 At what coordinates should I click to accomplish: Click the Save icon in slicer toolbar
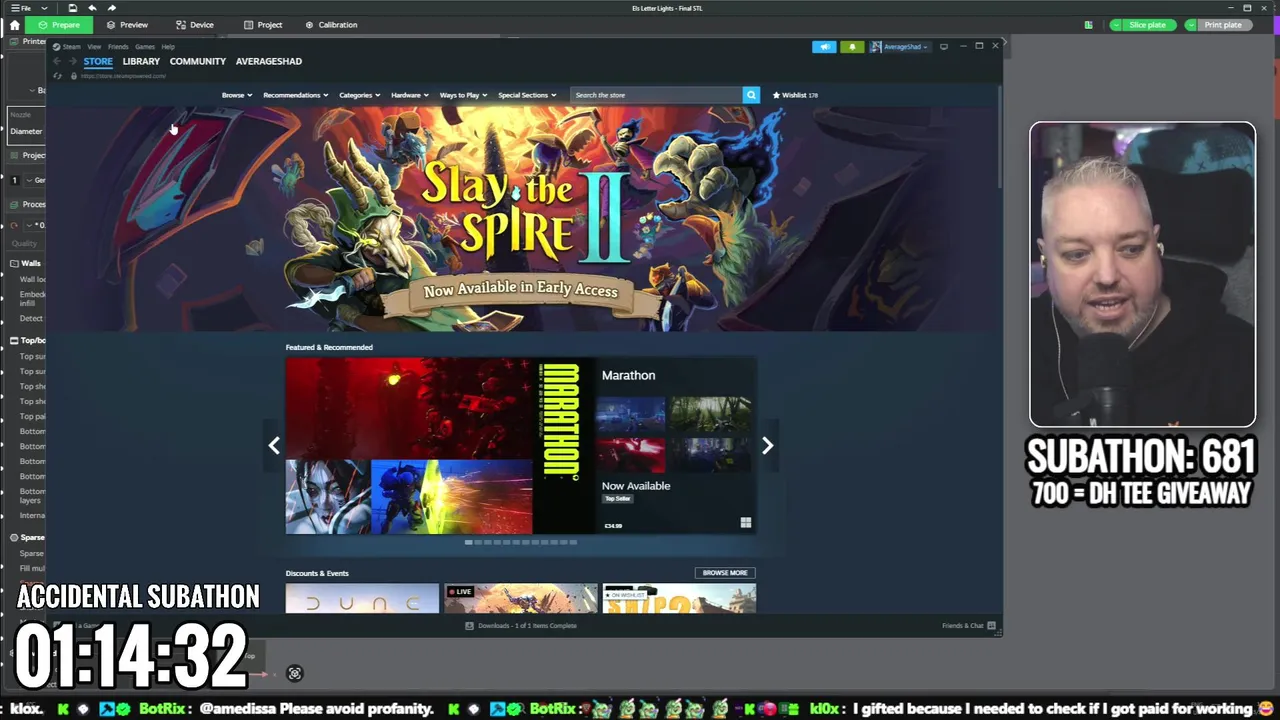(x=73, y=8)
